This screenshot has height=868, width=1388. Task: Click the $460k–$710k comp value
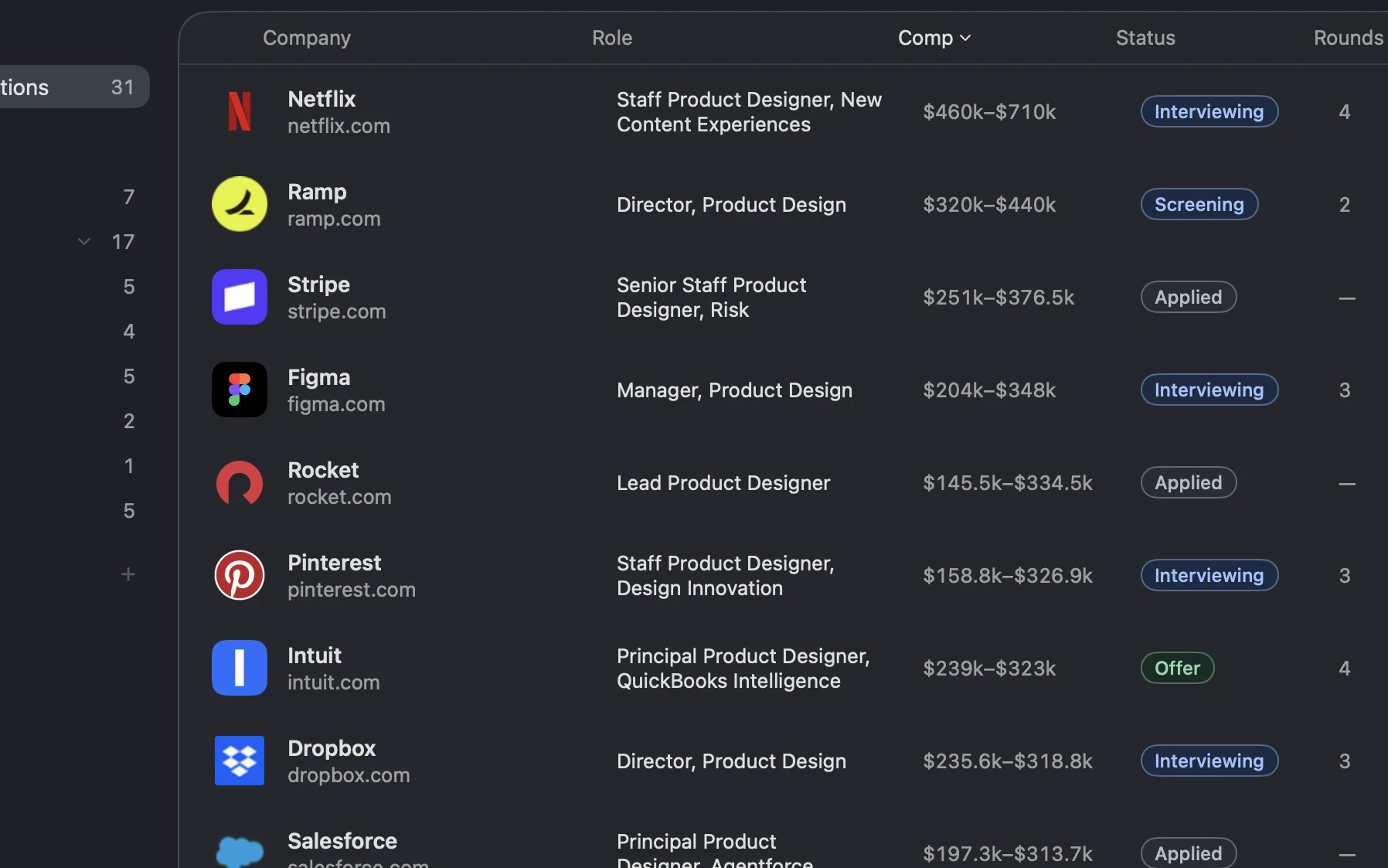point(989,112)
